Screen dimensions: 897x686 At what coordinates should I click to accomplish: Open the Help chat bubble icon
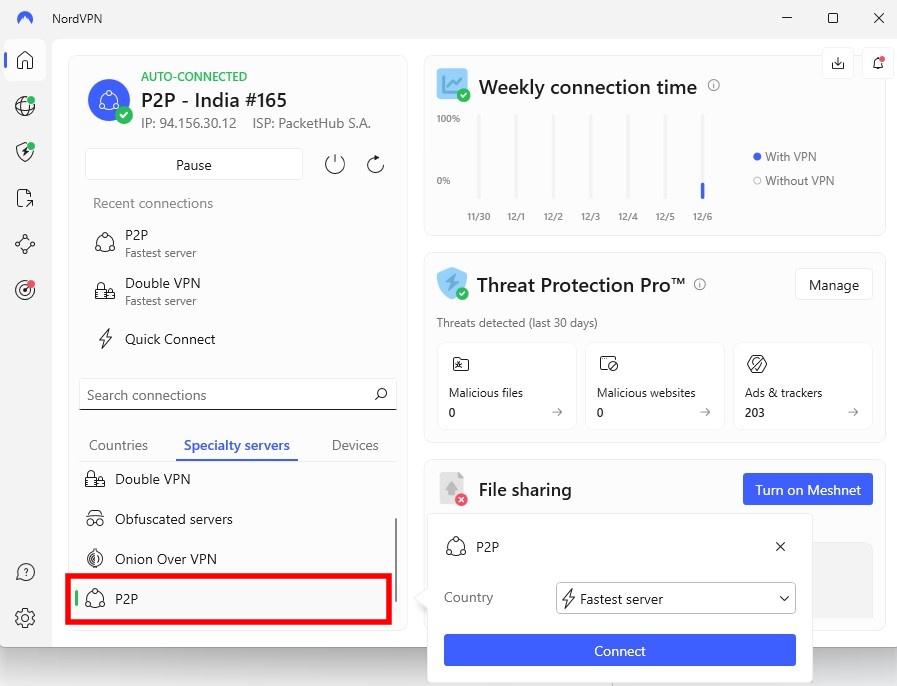pyautogui.click(x=25, y=572)
